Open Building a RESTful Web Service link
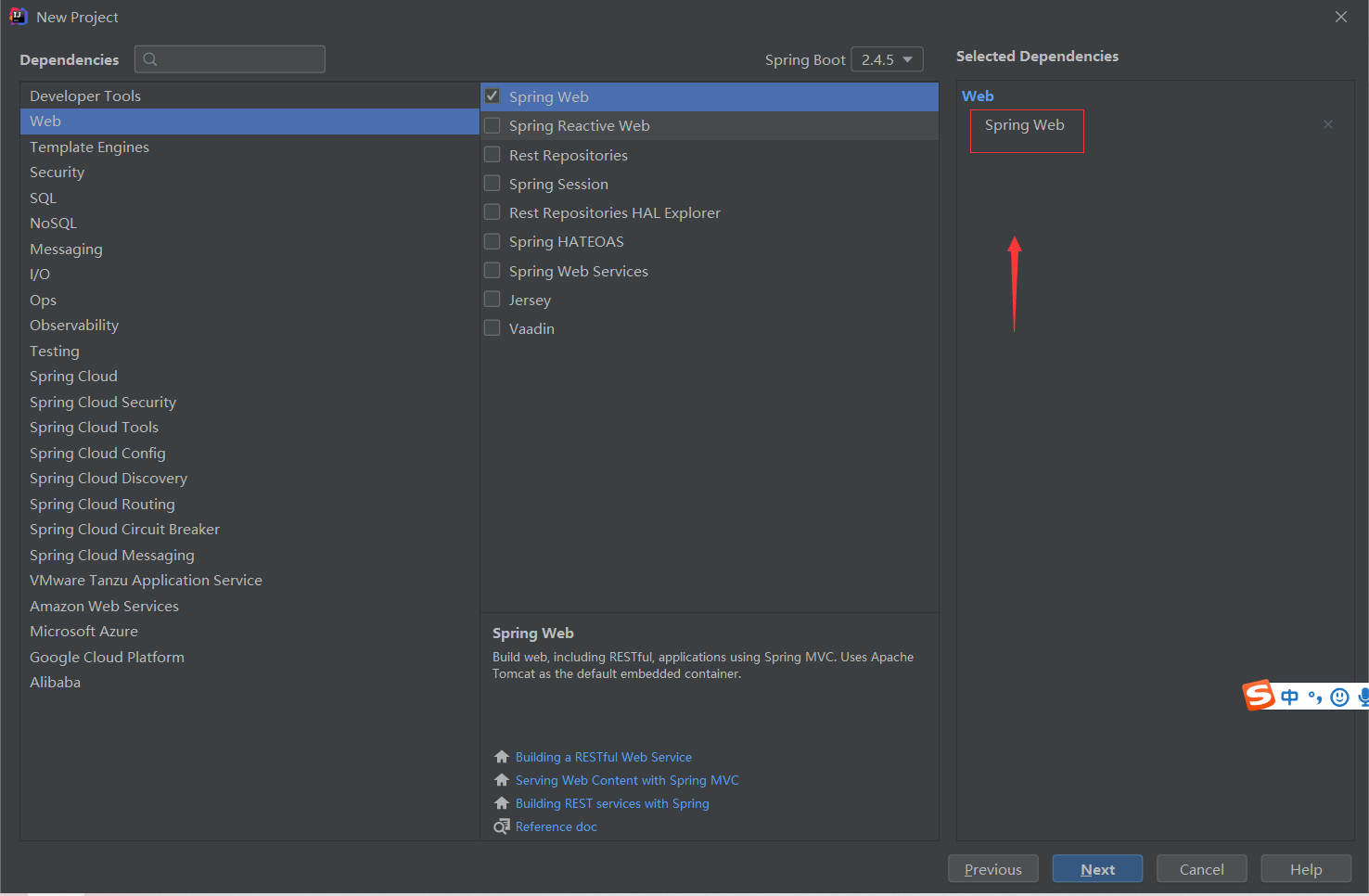Image resolution: width=1369 pixels, height=896 pixels. point(604,757)
